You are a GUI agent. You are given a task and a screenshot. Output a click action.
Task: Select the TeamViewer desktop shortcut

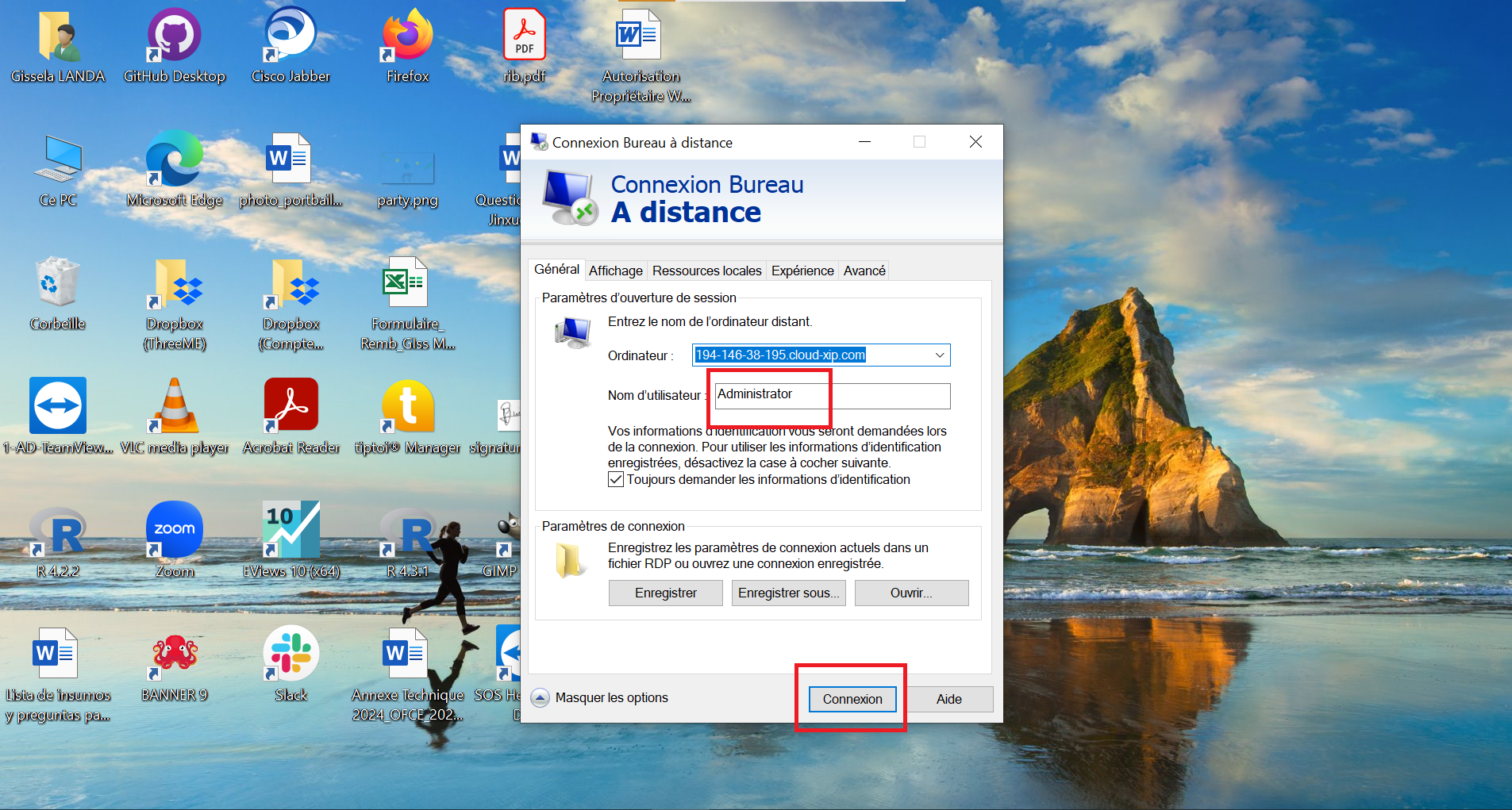pyautogui.click(x=58, y=405)
